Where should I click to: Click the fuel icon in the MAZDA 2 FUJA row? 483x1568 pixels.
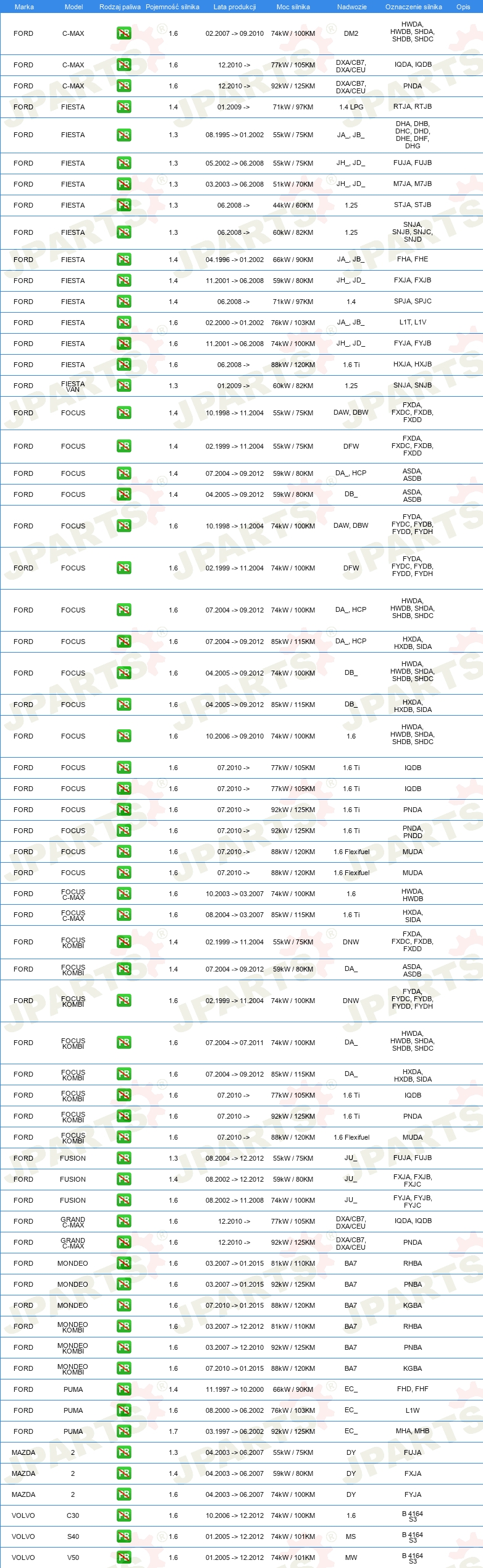coord(124,1452)
